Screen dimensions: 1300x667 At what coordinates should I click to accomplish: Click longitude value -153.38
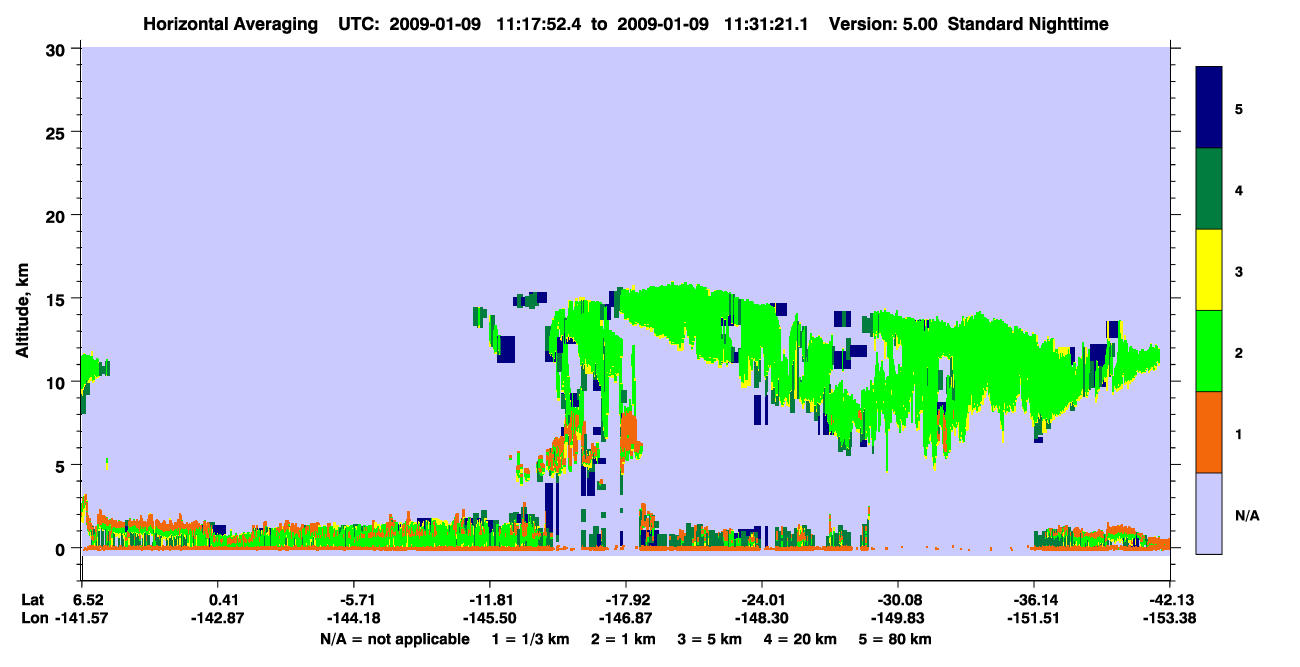click(x=1170, y=619)
